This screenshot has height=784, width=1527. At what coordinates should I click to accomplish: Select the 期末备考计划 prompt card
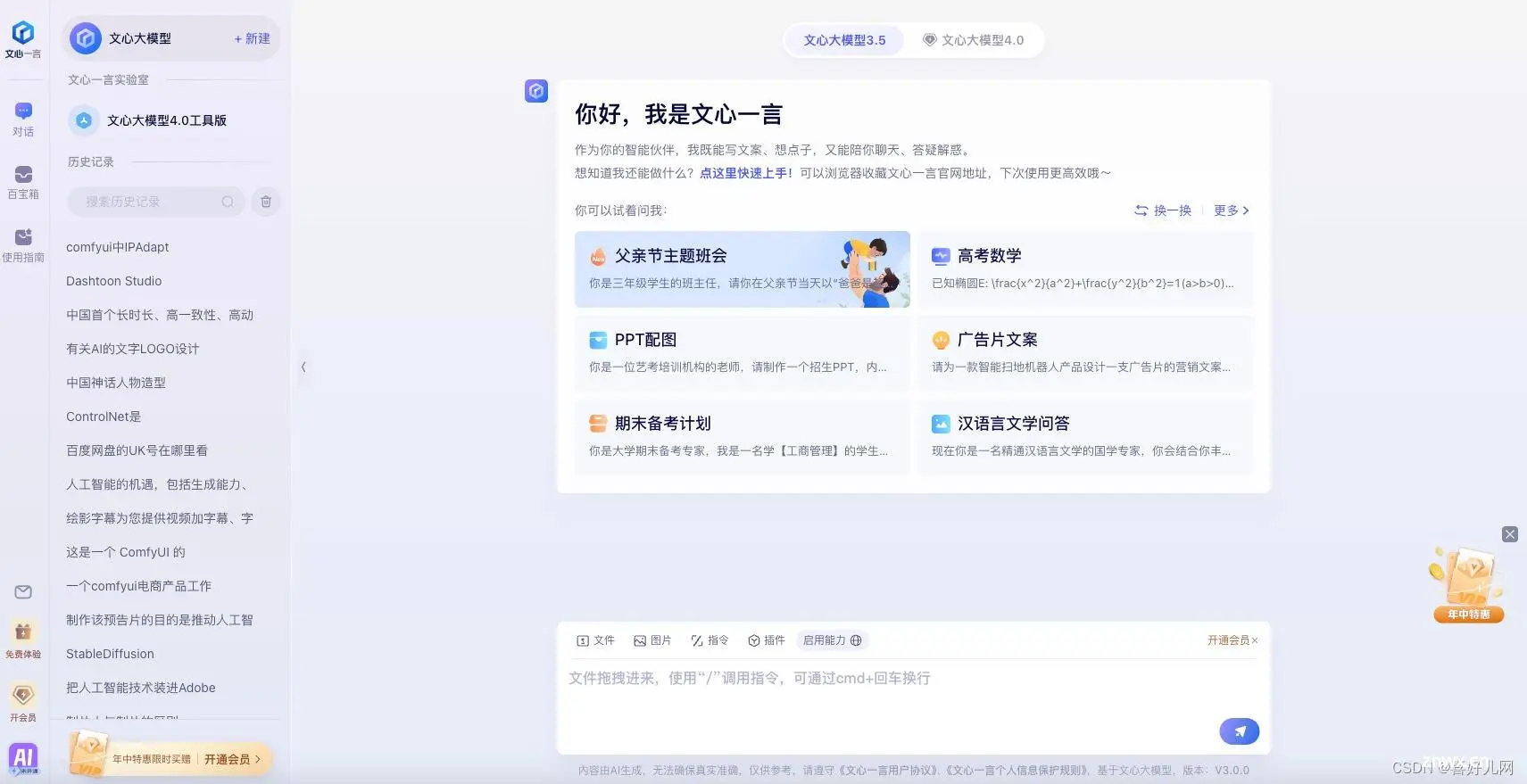[742, 437]
